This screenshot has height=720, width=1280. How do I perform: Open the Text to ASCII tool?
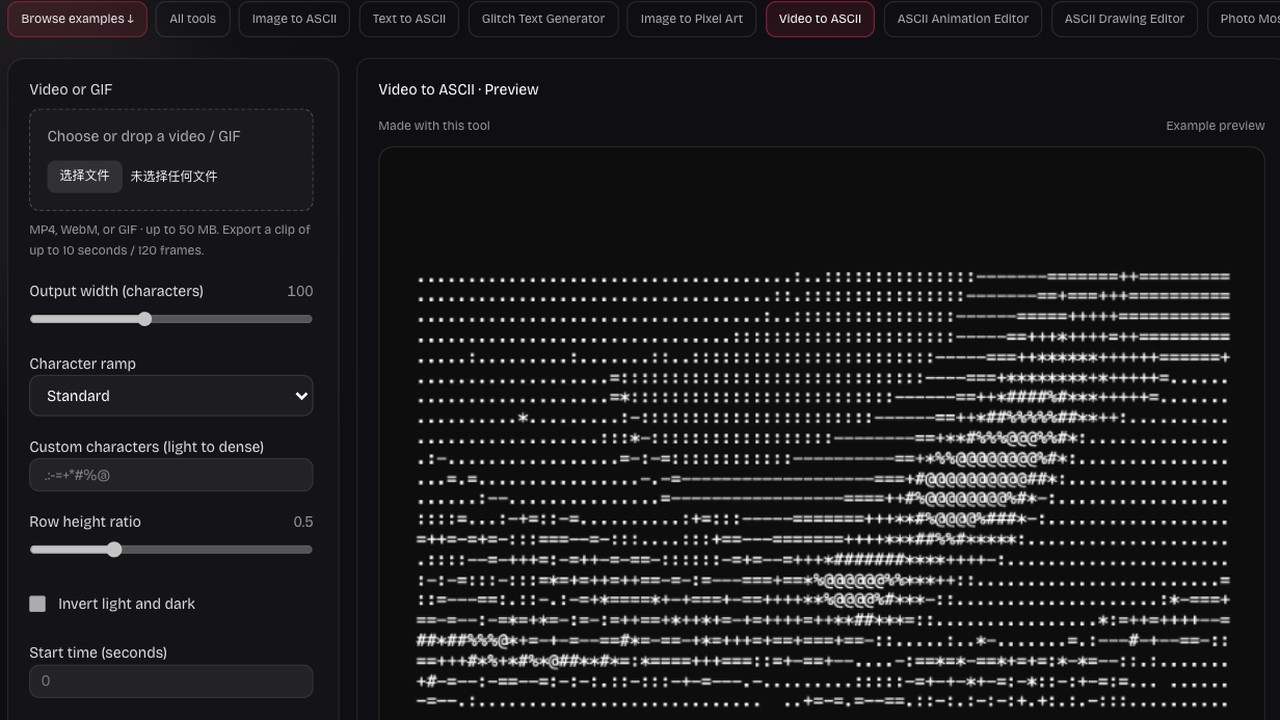click(409, 19)
